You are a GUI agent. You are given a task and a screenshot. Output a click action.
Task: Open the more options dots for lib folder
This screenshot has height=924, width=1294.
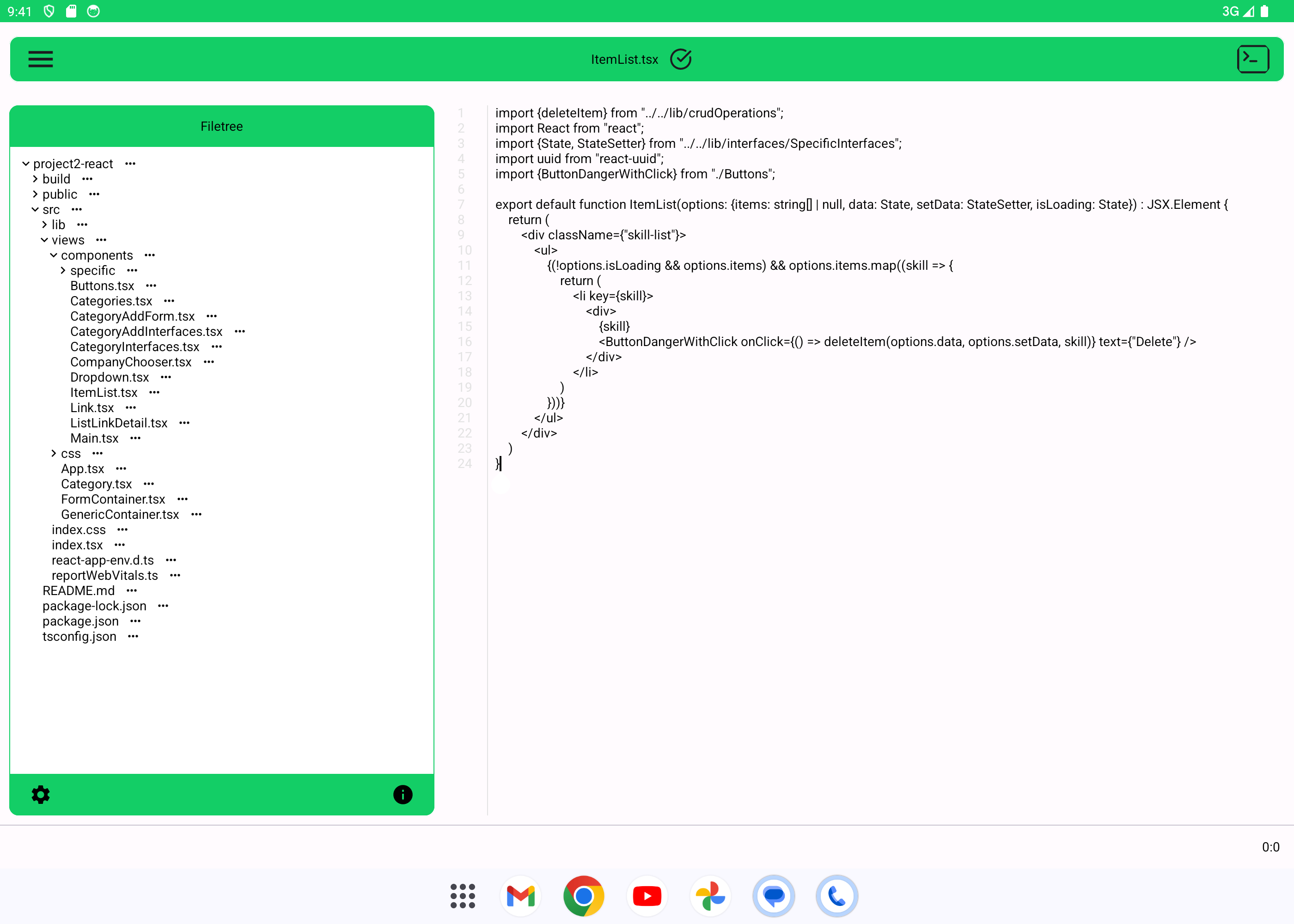tap(83, 225)
